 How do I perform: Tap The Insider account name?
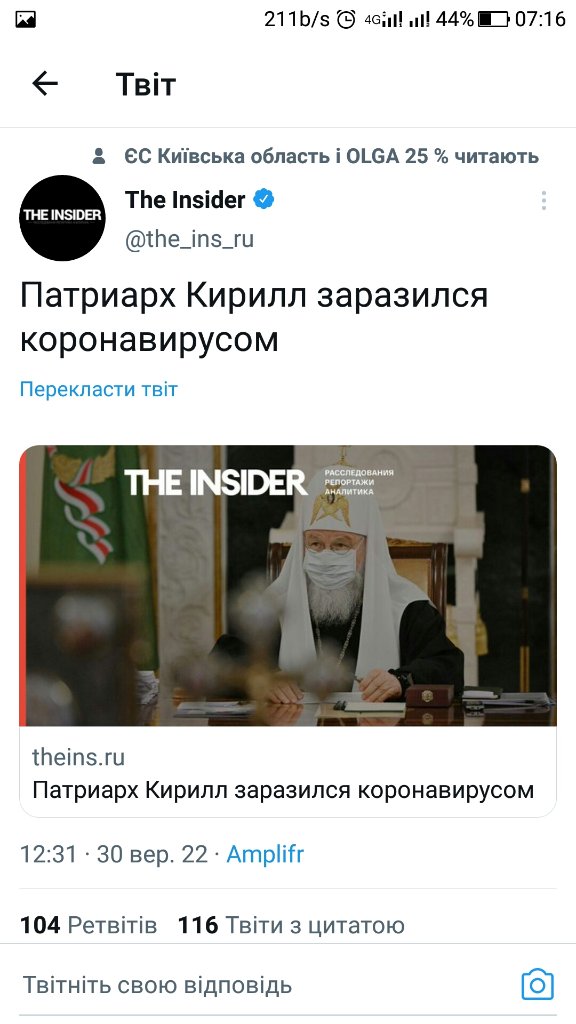click(x=185, y=200)
